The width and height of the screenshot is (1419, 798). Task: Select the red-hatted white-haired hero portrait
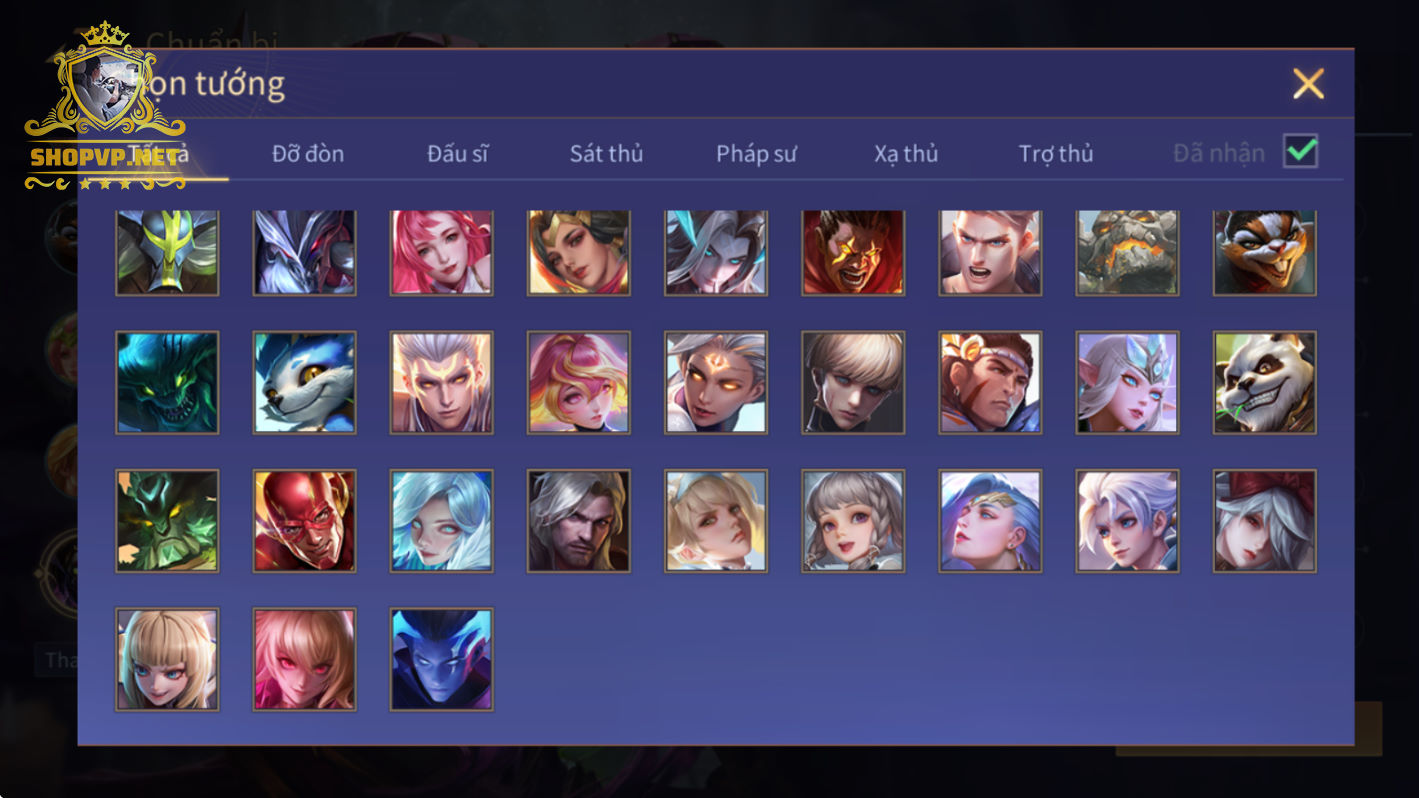pyautogui.click(x=1265, y=520)
